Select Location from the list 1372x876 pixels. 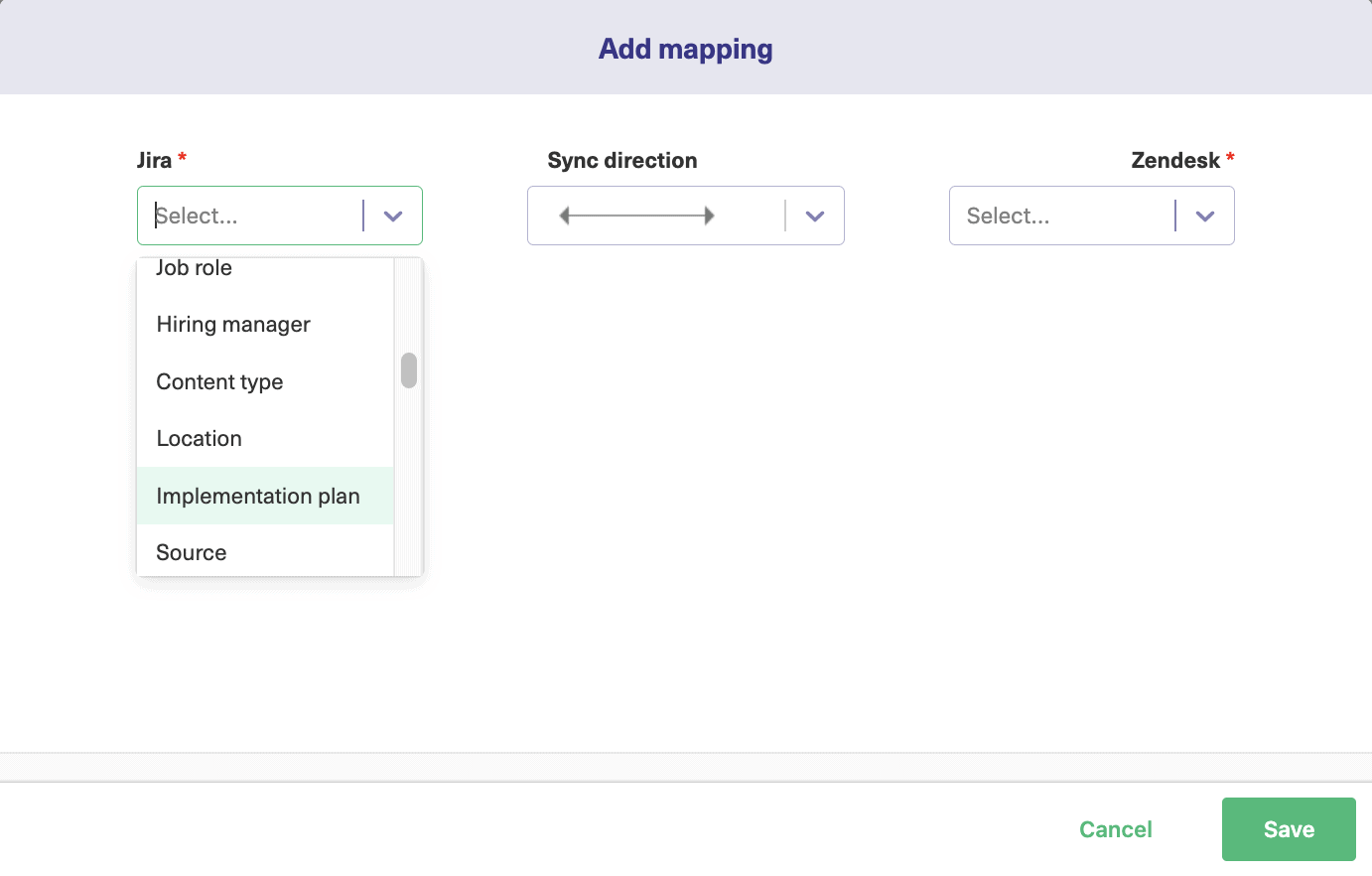click(199, 438)
